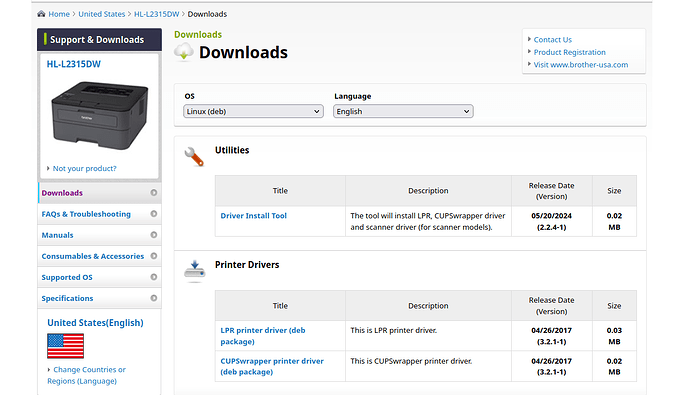The image size is (690, 395).
Task: Click the Contact Us link
Action: [553, 40]
